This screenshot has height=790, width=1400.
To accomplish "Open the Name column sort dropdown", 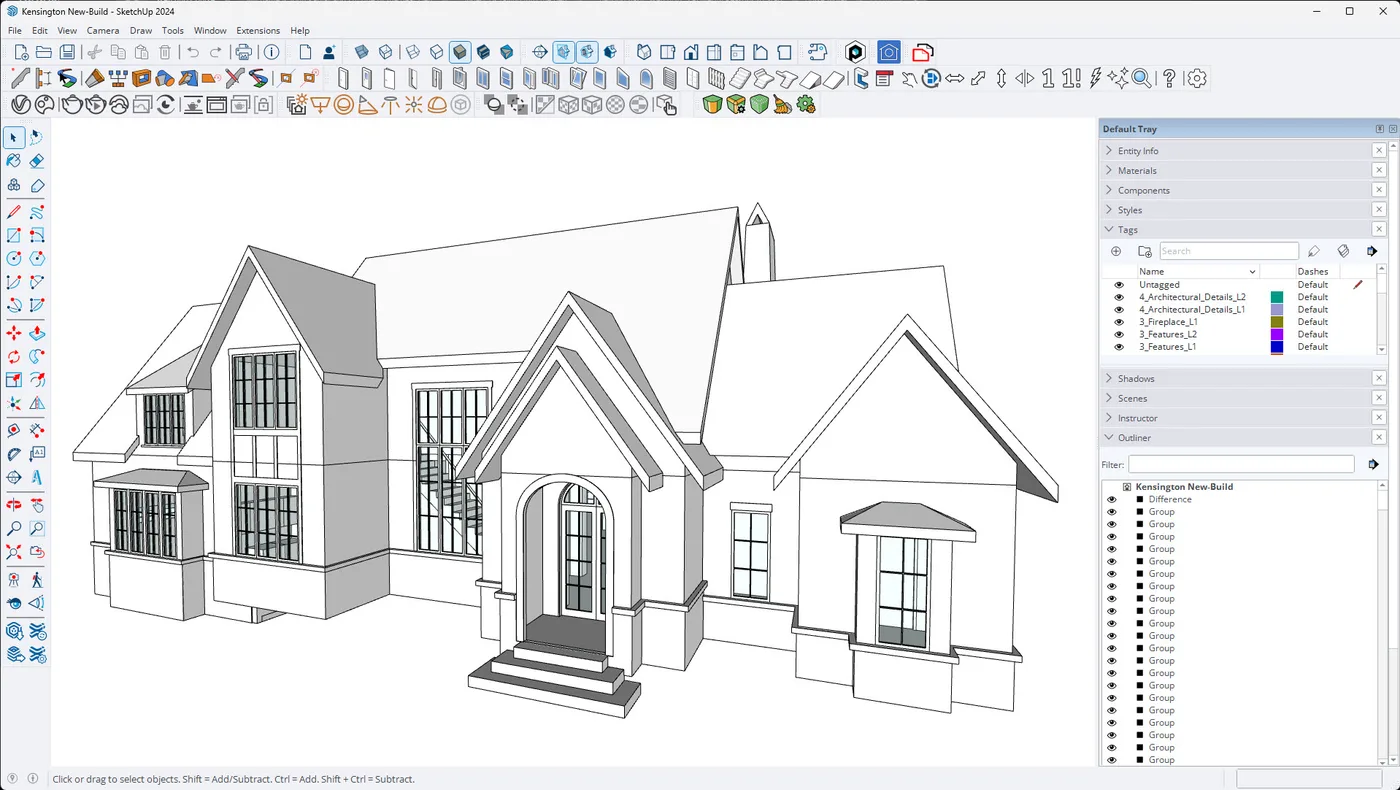I will point(1252,271).
